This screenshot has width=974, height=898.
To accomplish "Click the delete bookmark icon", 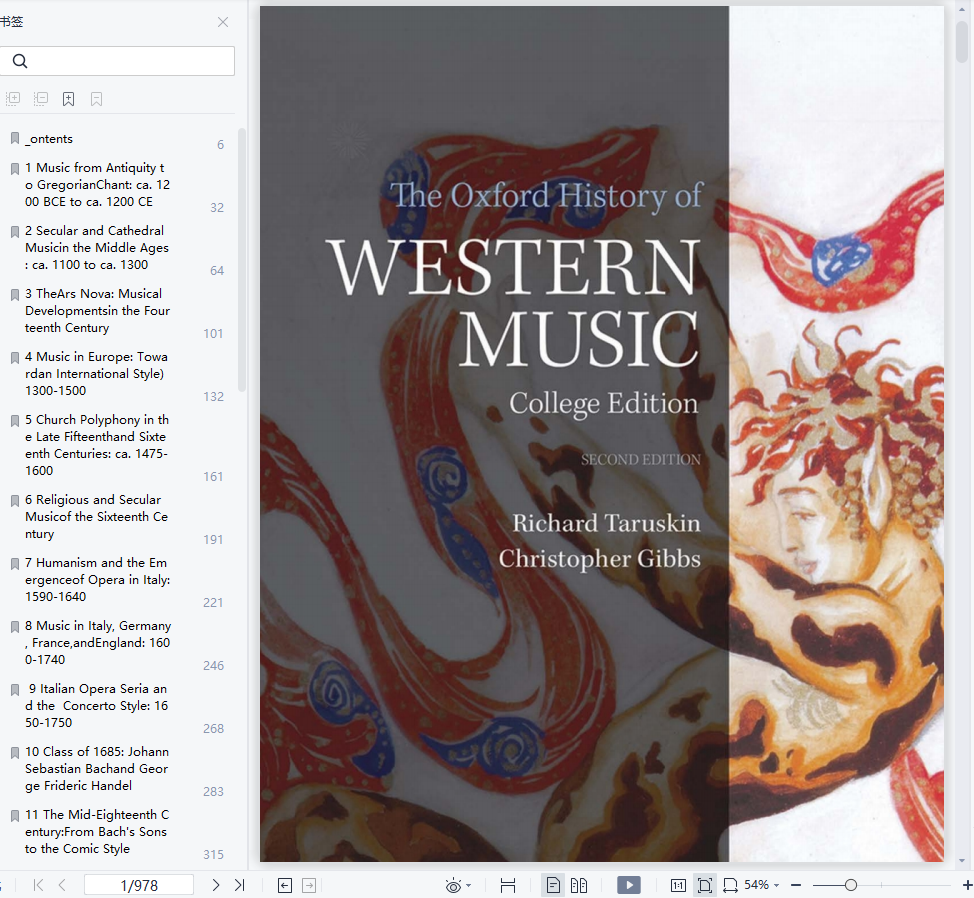I will pyautogui.click(x=96, y=99).
